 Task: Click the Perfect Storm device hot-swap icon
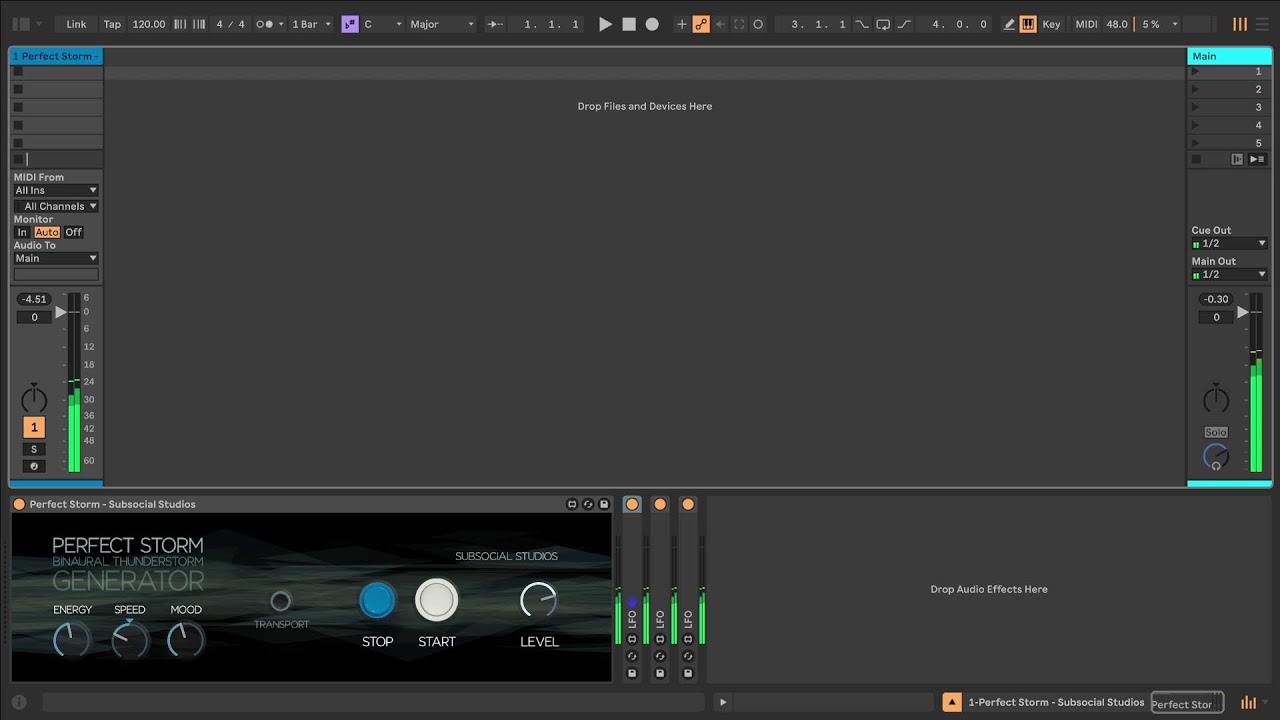(588, 504)
